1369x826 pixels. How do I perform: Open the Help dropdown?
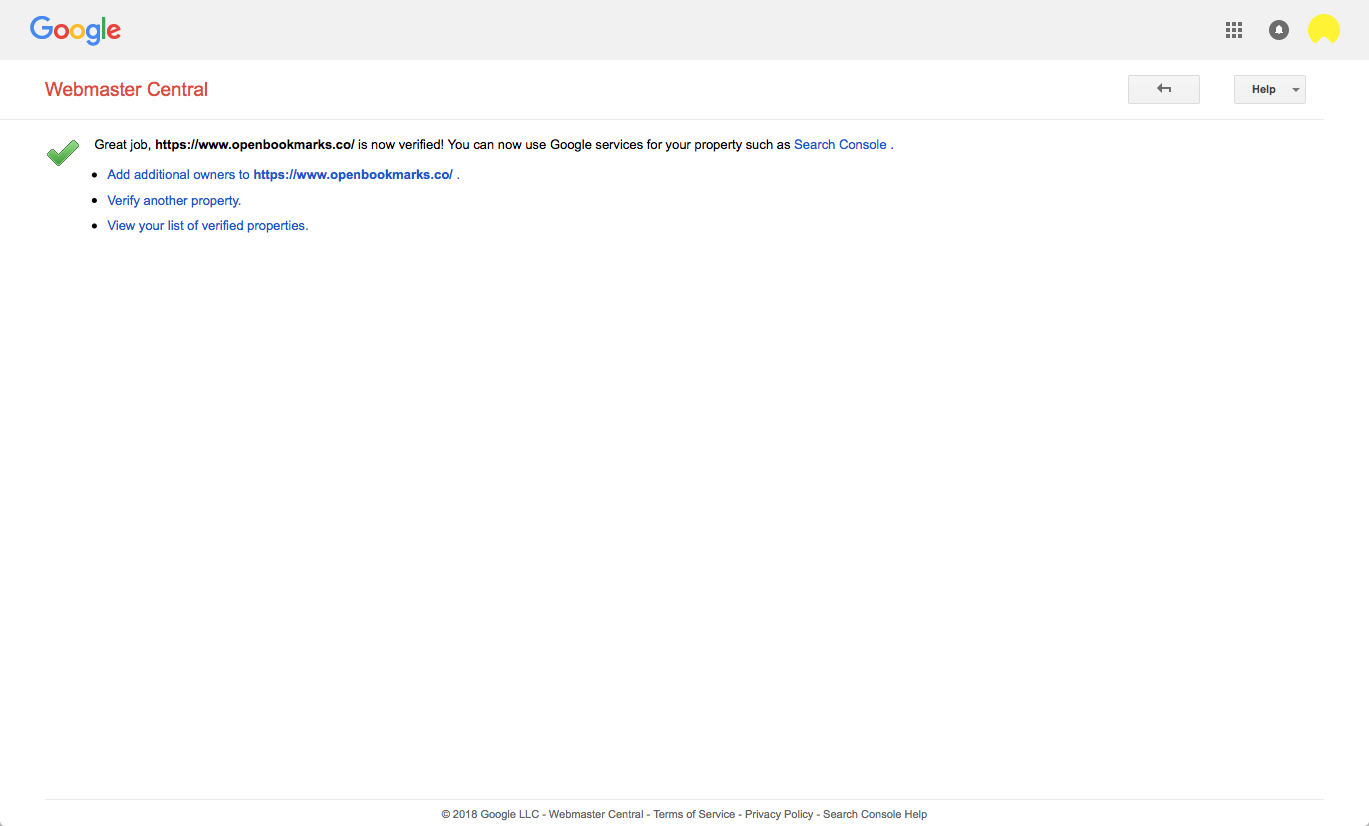click(x=1270, y=89)
